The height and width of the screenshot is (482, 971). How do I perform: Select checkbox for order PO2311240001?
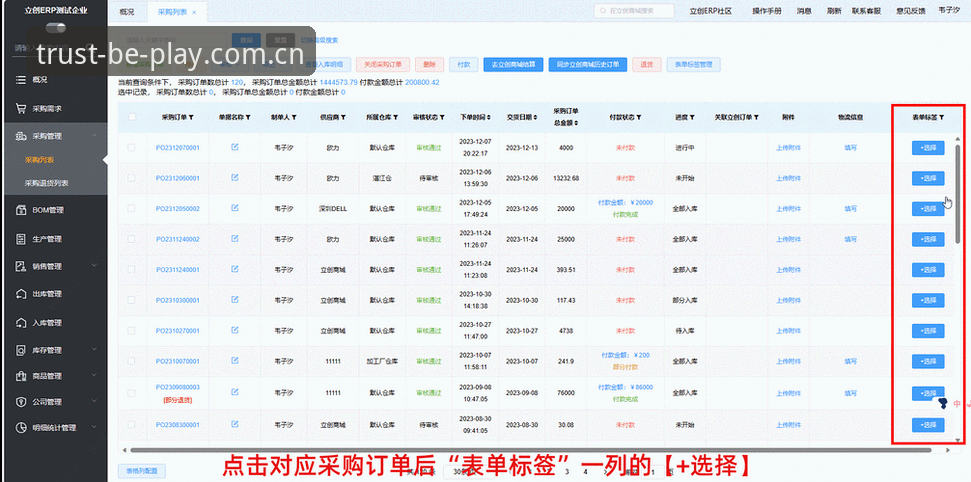pyautogui.click(x=131, y=269)
